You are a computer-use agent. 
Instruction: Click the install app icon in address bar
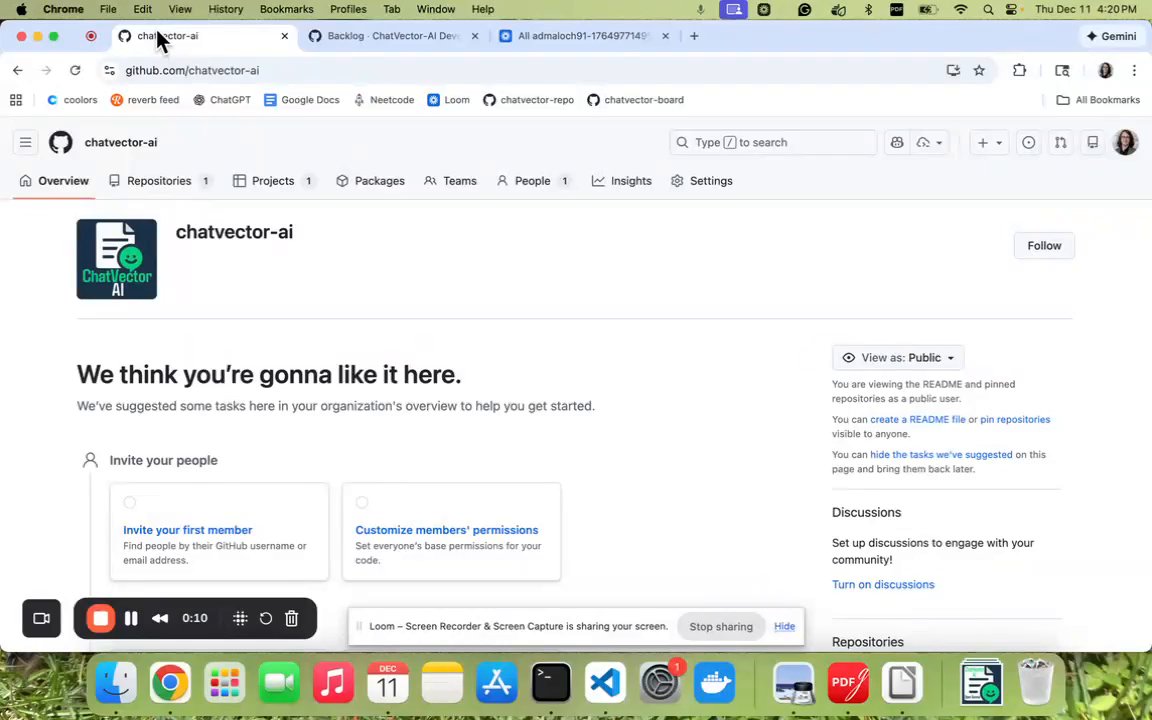953,71
